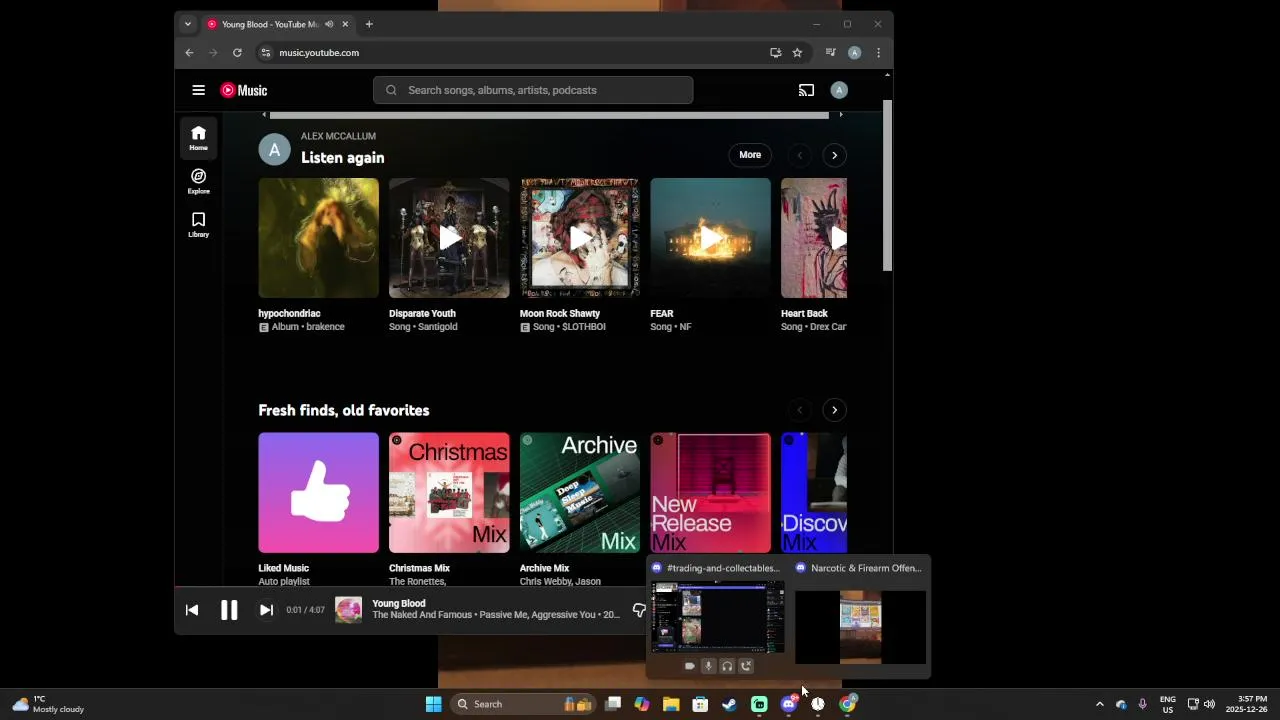
Task: Open the Chrome tab search dropdown
Action: [x=187, y=24]
